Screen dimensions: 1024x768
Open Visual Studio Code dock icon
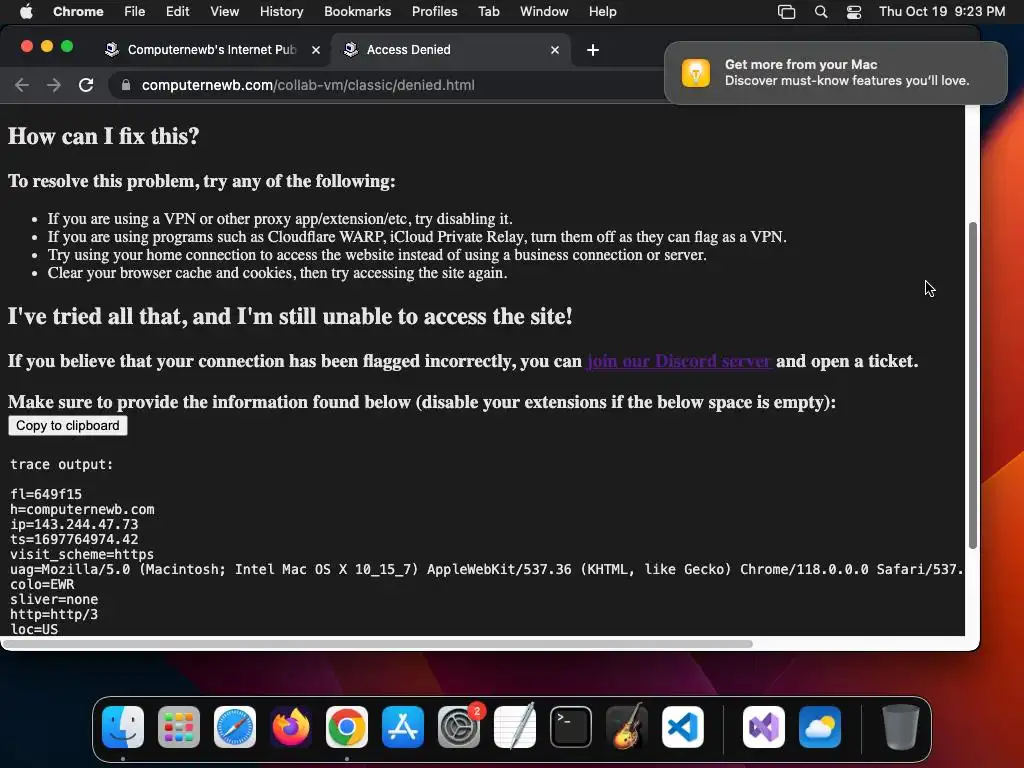tap(682, 726)
